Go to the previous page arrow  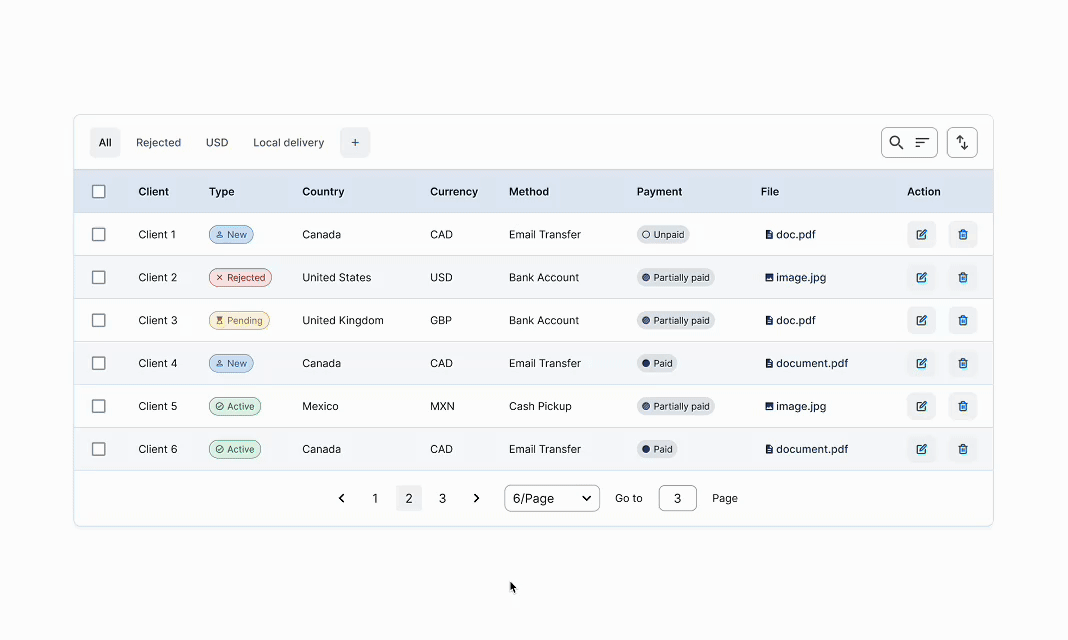pyautogui.click(x=341, y=498)
